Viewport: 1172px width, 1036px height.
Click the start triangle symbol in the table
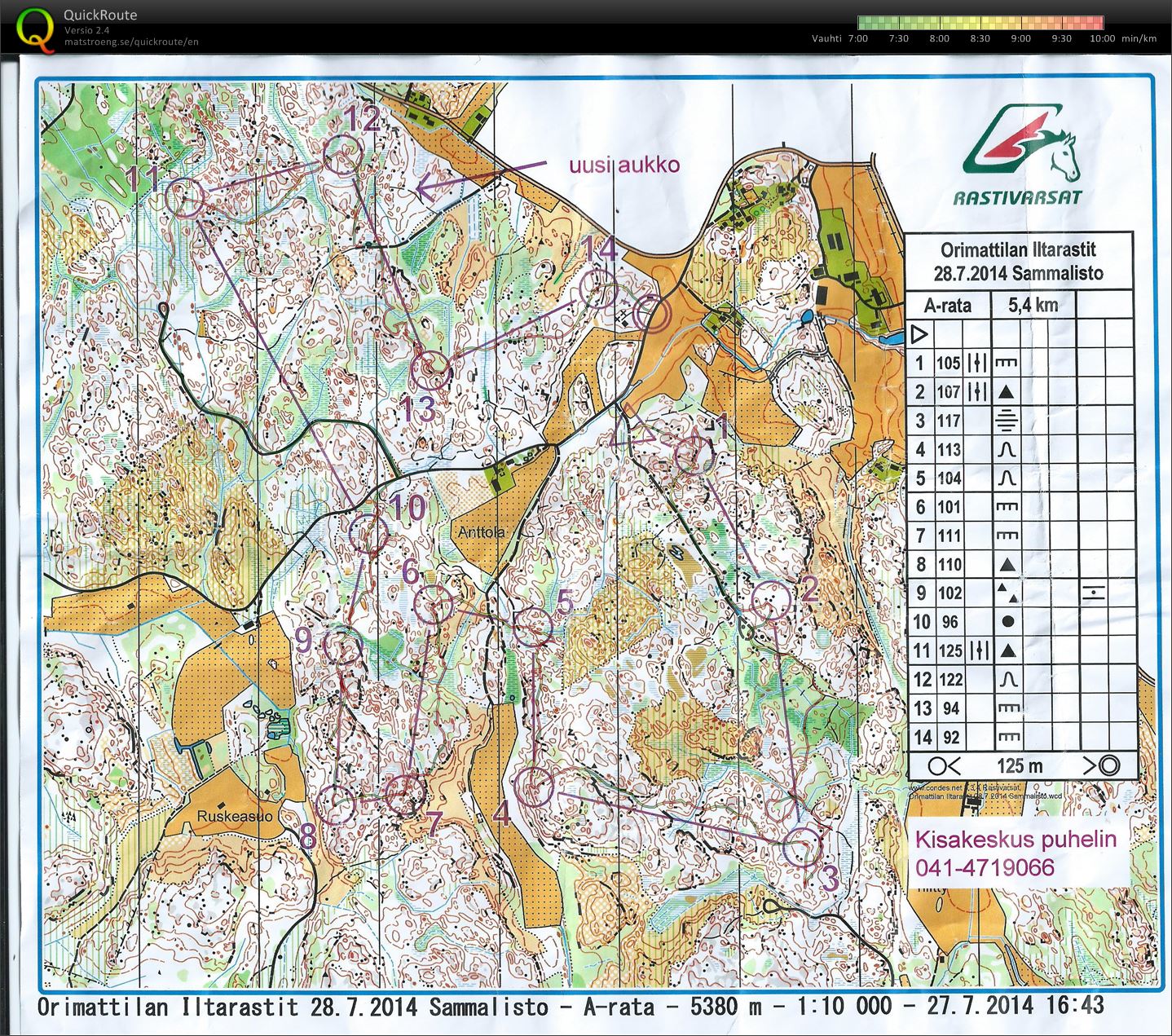click(x=919, y=334)
